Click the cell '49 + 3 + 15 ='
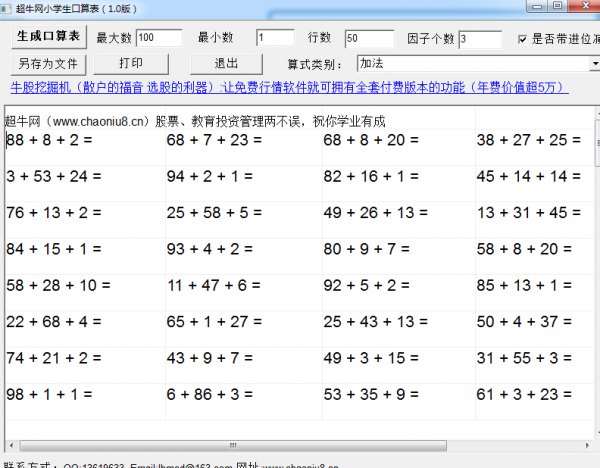 click(399, 365)
